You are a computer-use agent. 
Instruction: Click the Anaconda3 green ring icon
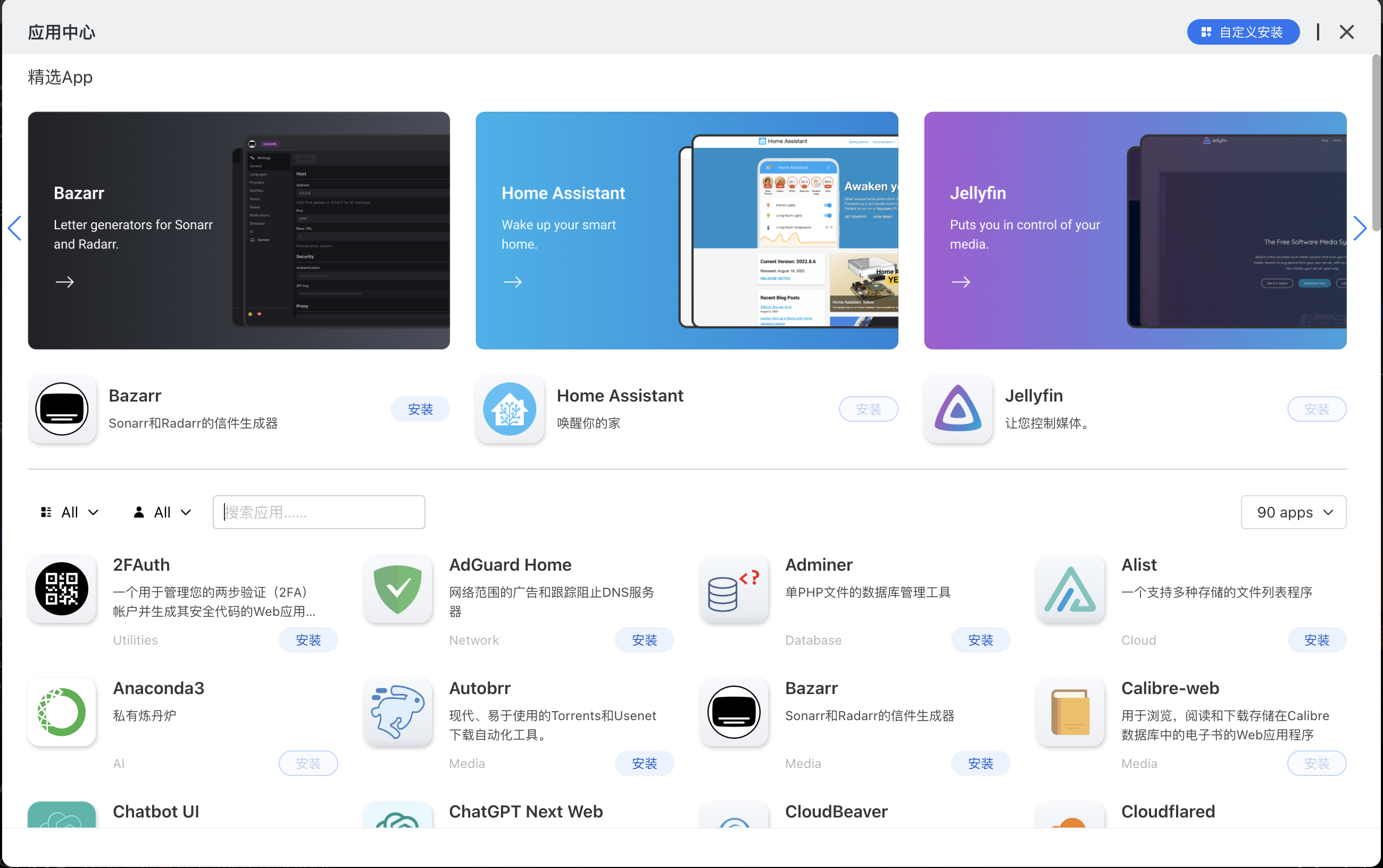(x=61, y=712)
